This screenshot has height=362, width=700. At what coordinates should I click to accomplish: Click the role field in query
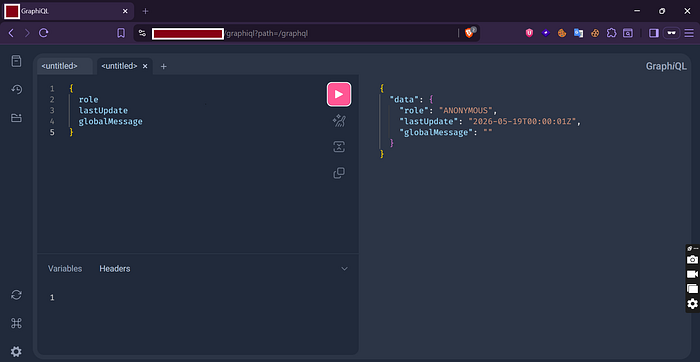tap(88, 99)
